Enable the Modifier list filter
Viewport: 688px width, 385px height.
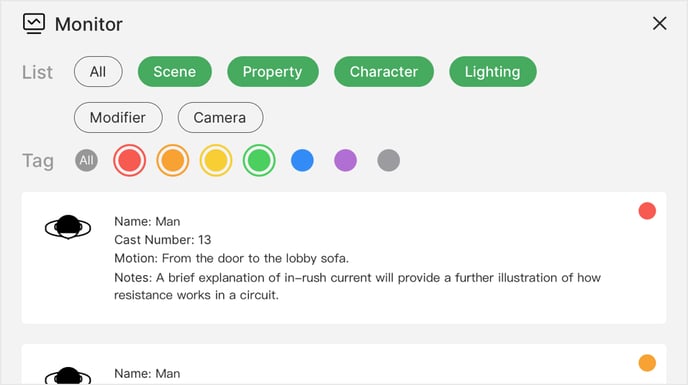(118, 118)
